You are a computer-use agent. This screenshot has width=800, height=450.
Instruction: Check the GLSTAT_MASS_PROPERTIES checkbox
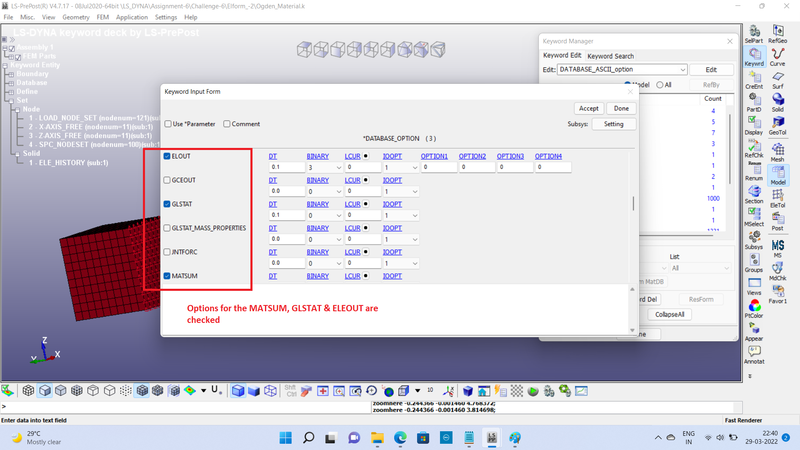(167, 228)
